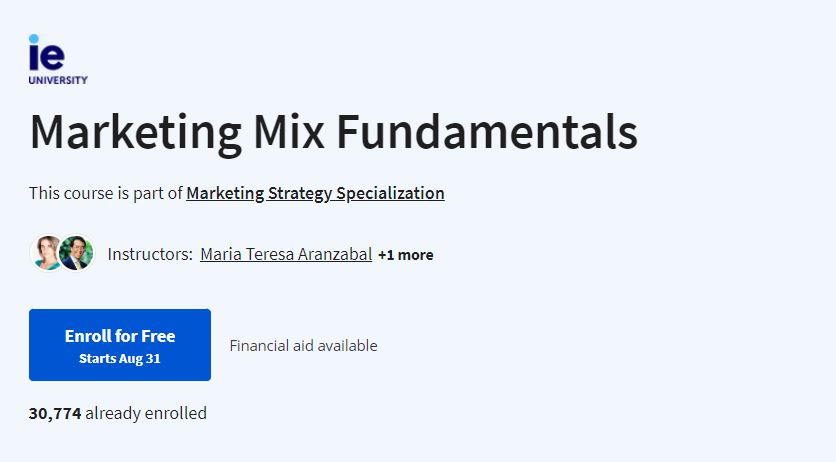
Task: Click the male instructor's avatar photo
Action: pos(76,253)
